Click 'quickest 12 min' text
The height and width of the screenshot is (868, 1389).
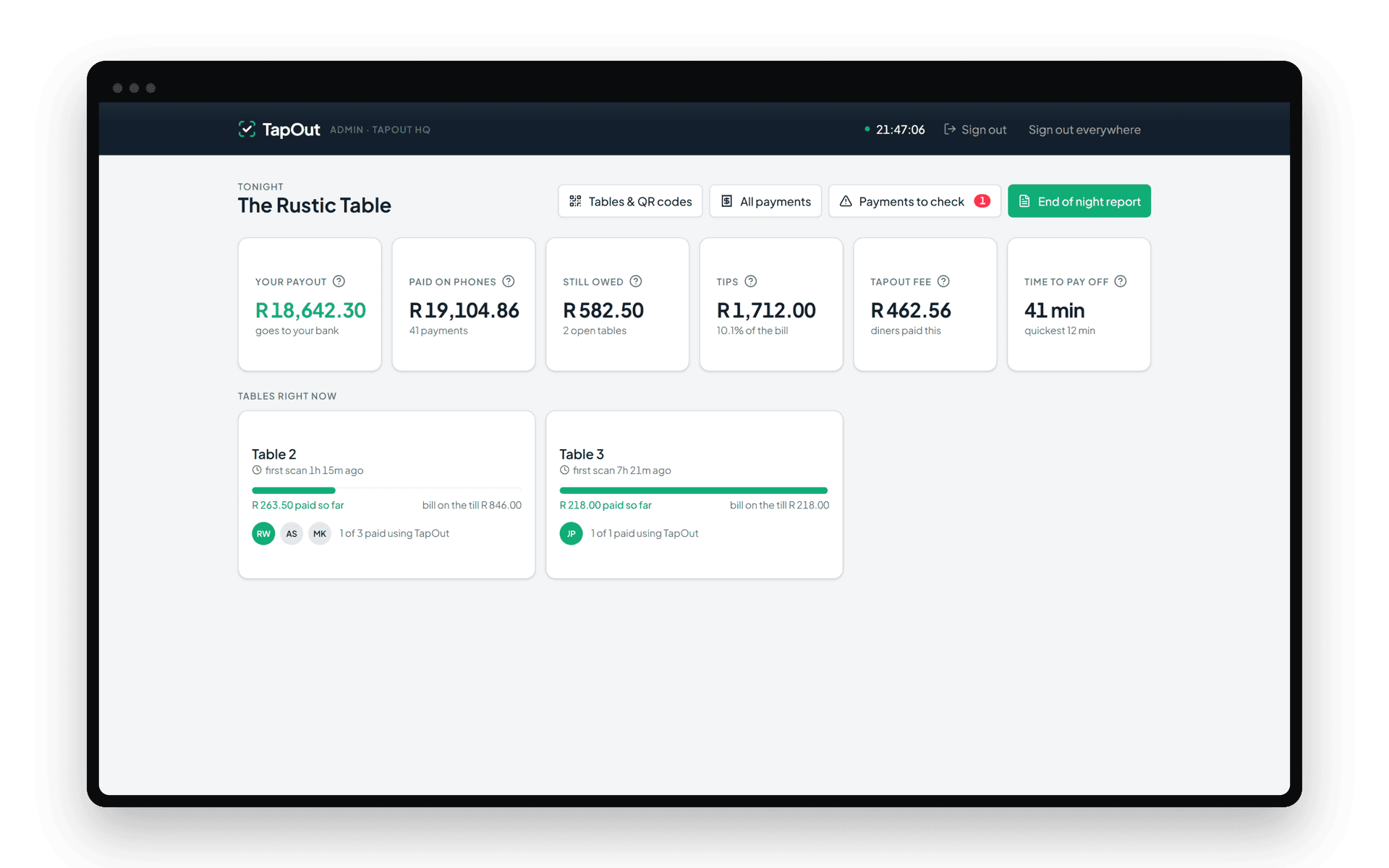[x=1060, y=331]
